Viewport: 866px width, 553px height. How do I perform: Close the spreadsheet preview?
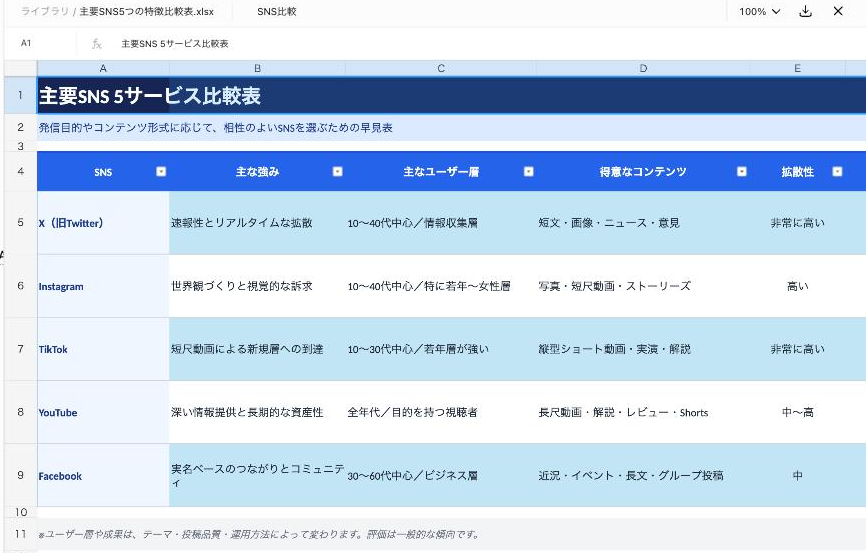pyautogui.click(x=838, y=11)
